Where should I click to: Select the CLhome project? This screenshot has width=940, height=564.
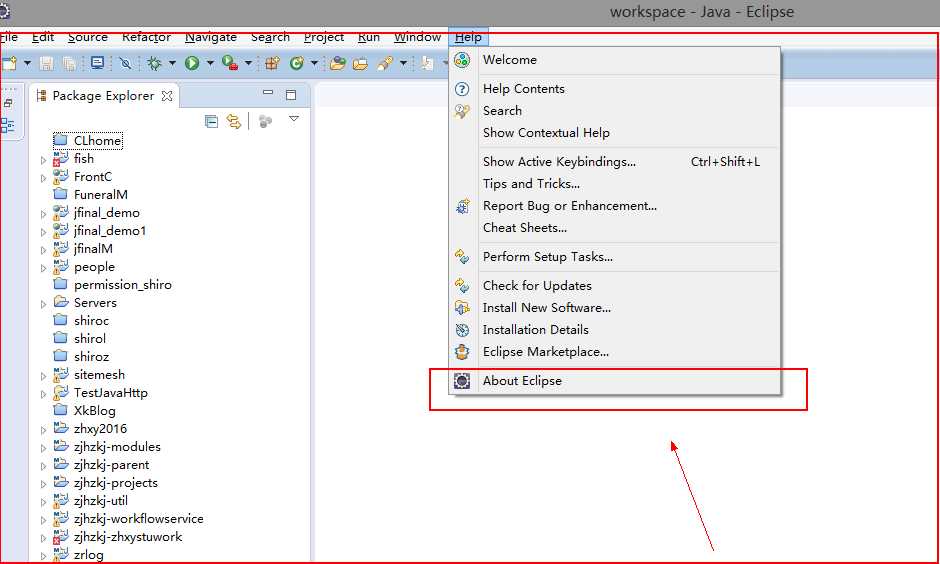(x=88, y=141)
